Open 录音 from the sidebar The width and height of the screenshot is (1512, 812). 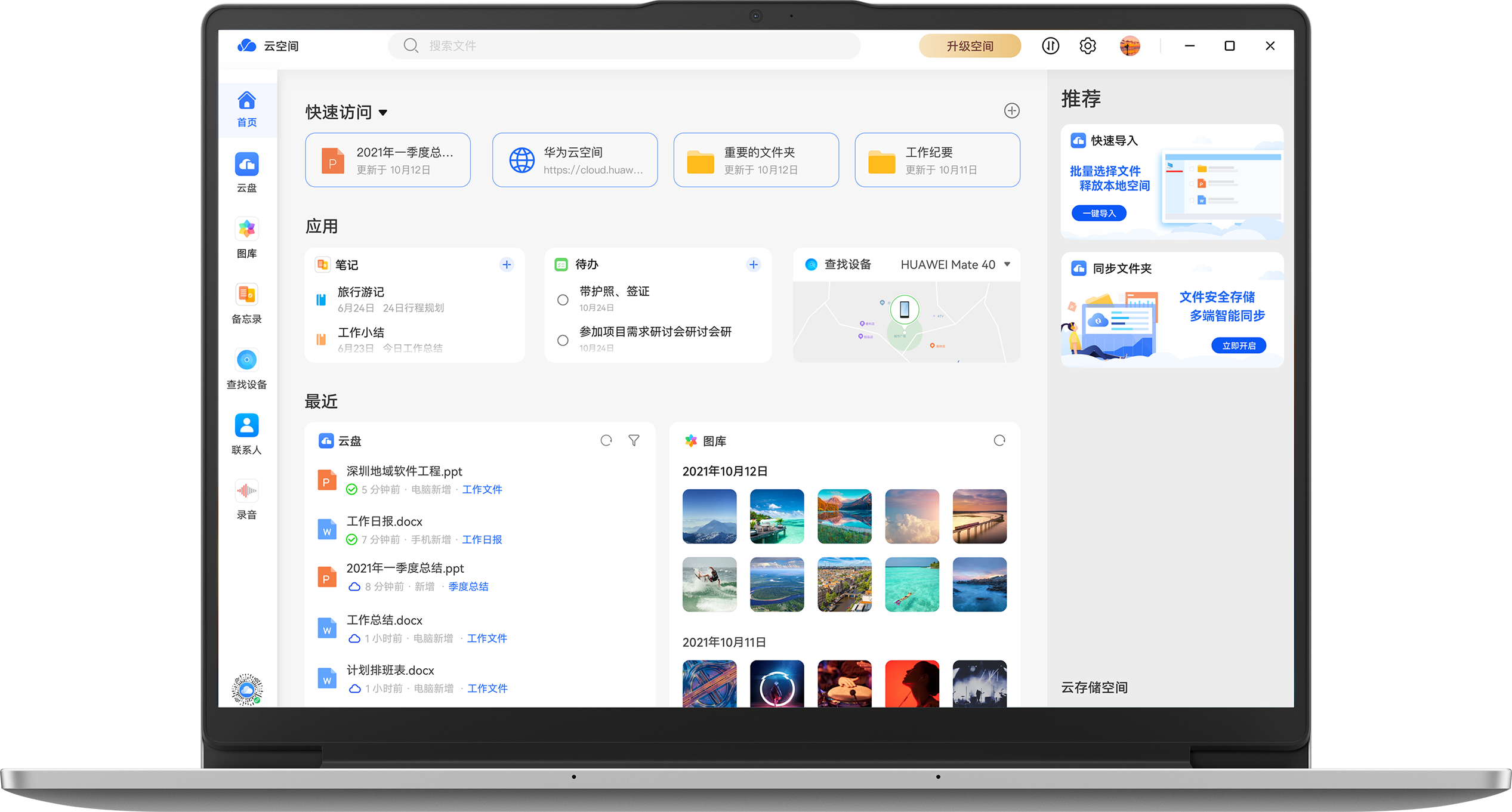[x=246, y=497]
